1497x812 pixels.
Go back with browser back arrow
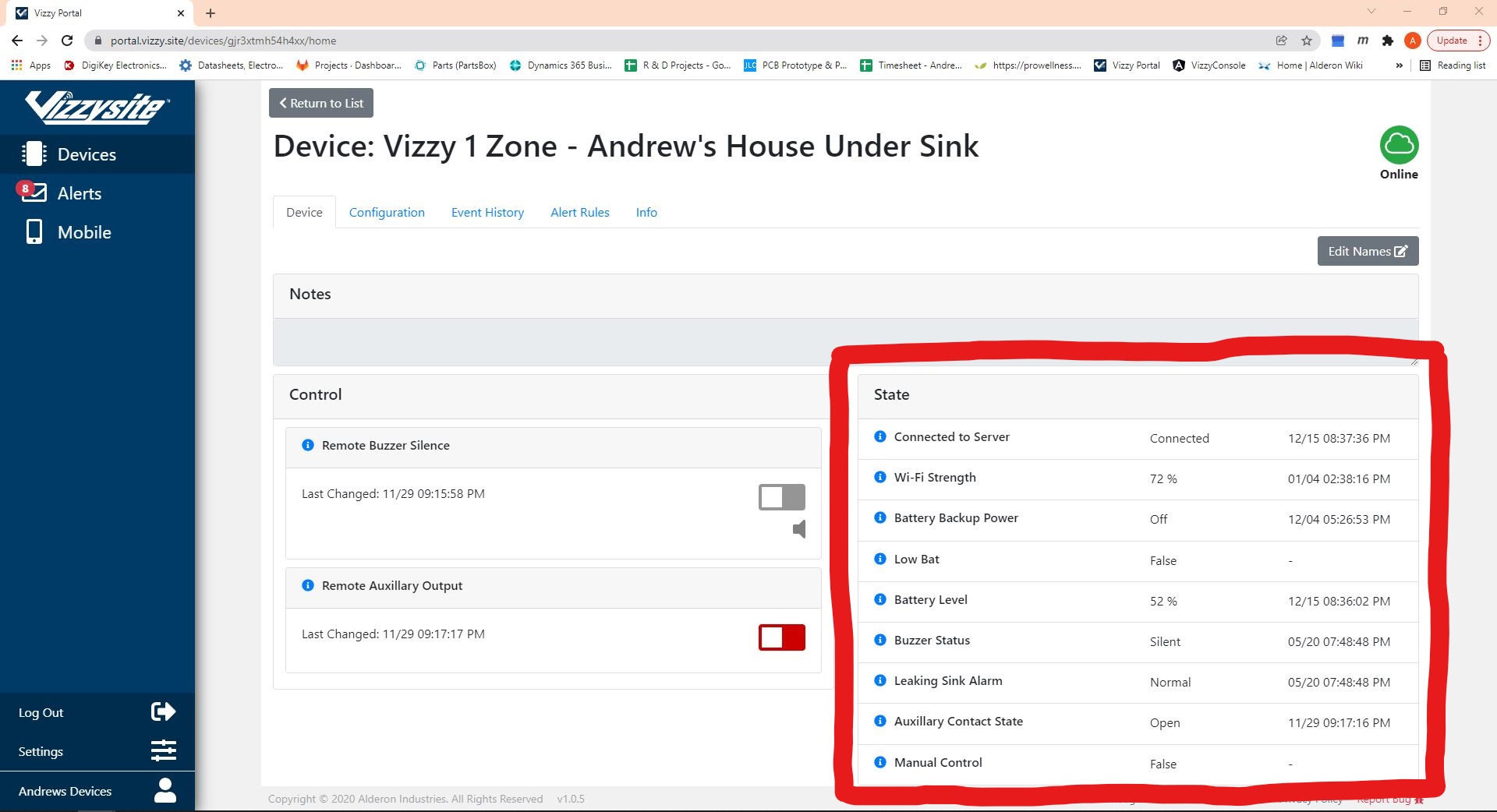click(x=17, y=41)
